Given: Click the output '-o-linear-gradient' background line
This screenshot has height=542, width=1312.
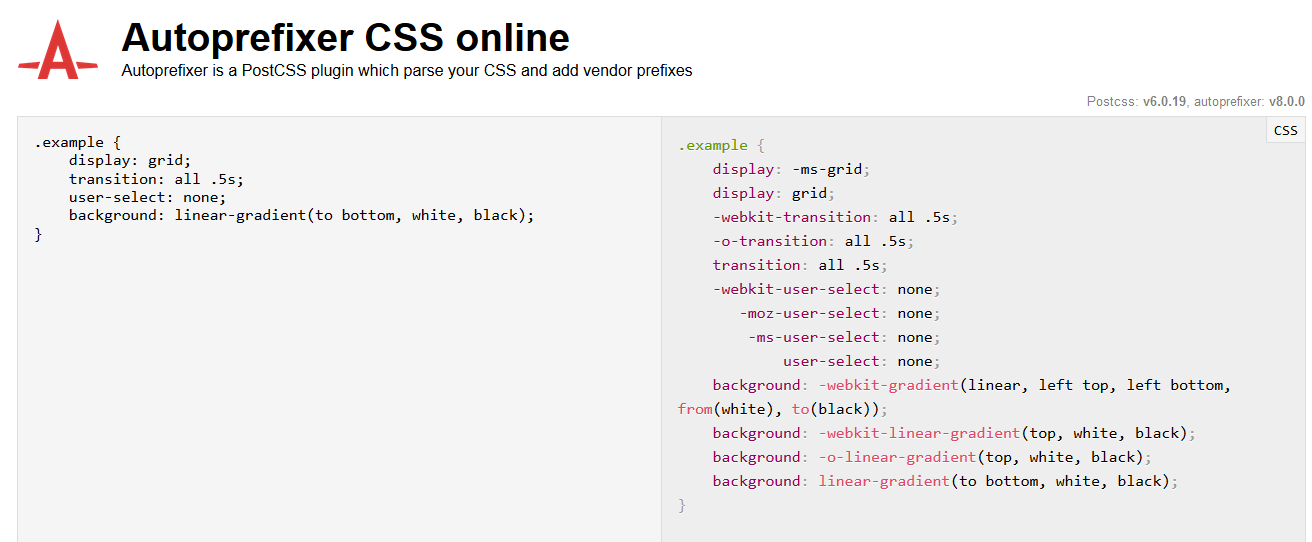Looking at the screenshot, I should click(x=932, y=457).
